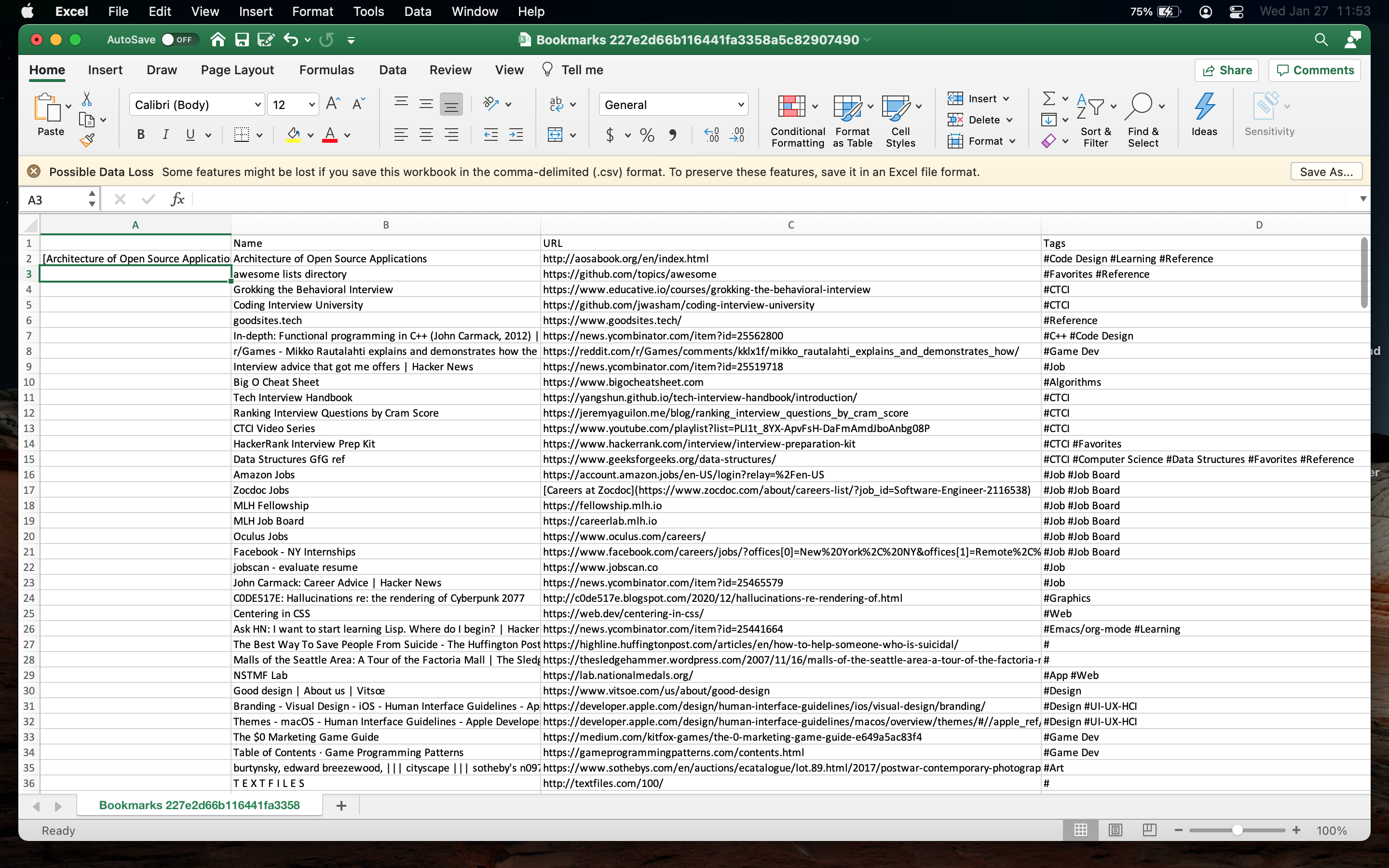Screen dimensions: 1389x868
Task: Click the Save icon in title bar
Action: click(x=242, y=40)
